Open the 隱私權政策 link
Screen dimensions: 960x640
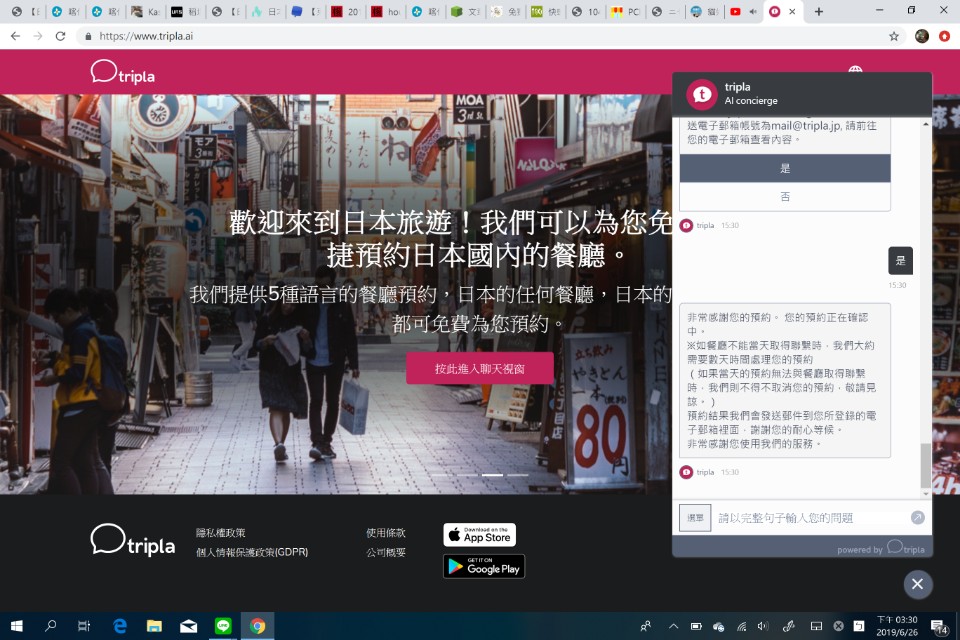click(x=220, y=533)
